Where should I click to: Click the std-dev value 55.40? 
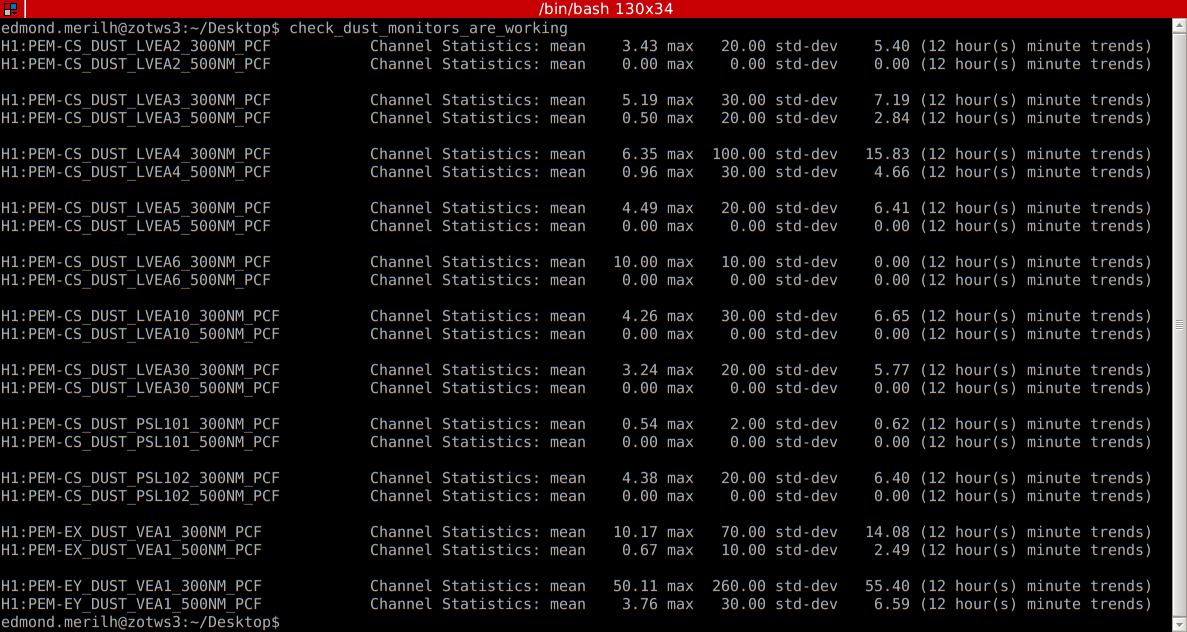pyautogui.click(x=887, y=586)
